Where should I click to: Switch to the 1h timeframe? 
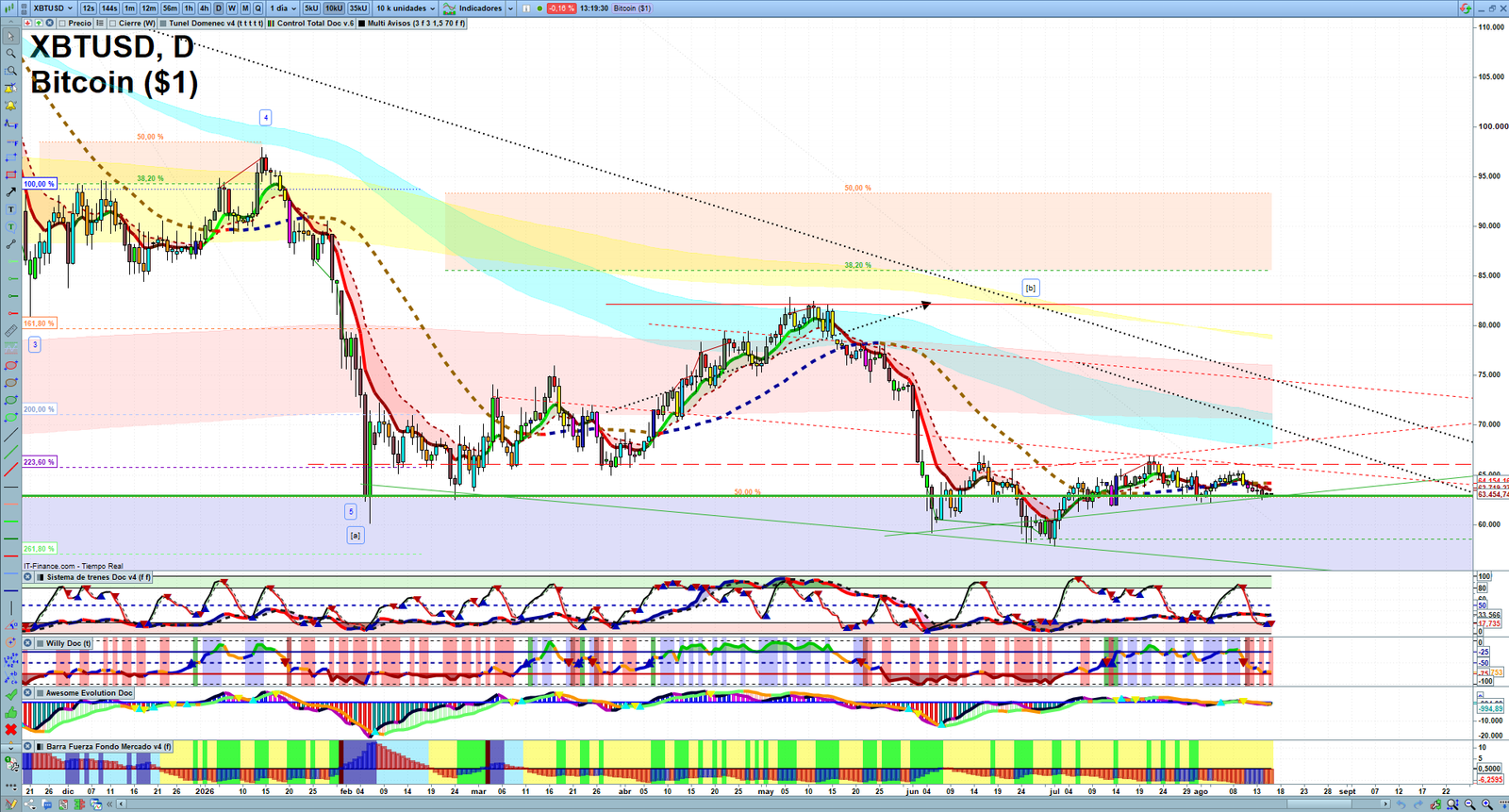[x=189, y=8]
